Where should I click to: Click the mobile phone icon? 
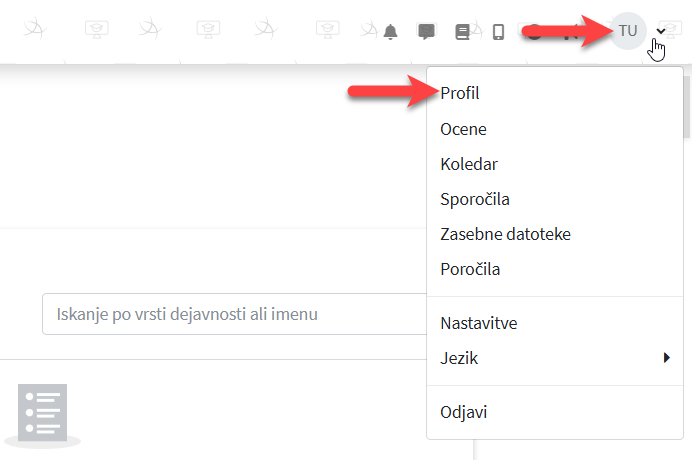click(498, 32)
